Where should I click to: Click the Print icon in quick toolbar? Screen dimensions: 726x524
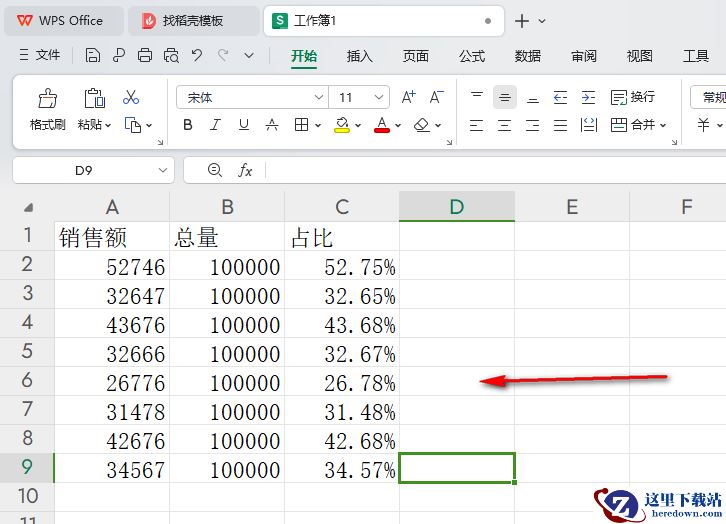pyautogui.click(x=145, y=56)
